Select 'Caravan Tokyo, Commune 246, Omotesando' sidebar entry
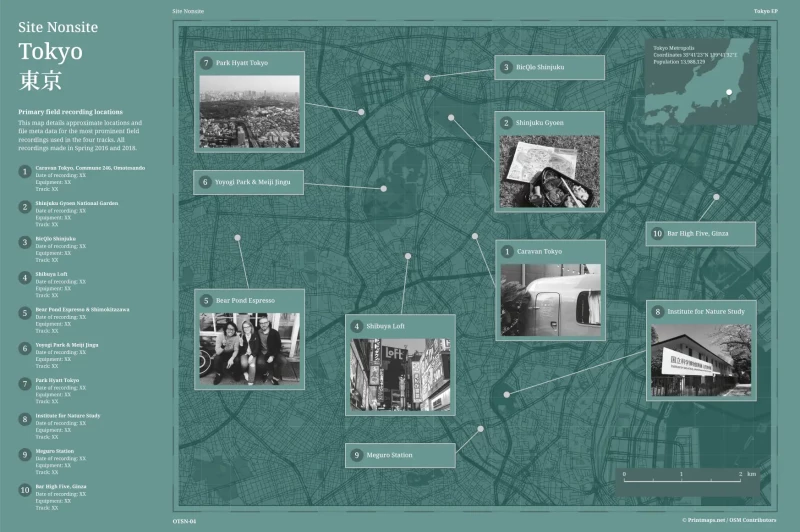This screenshot has height=532, width=800. coord(90,168)
